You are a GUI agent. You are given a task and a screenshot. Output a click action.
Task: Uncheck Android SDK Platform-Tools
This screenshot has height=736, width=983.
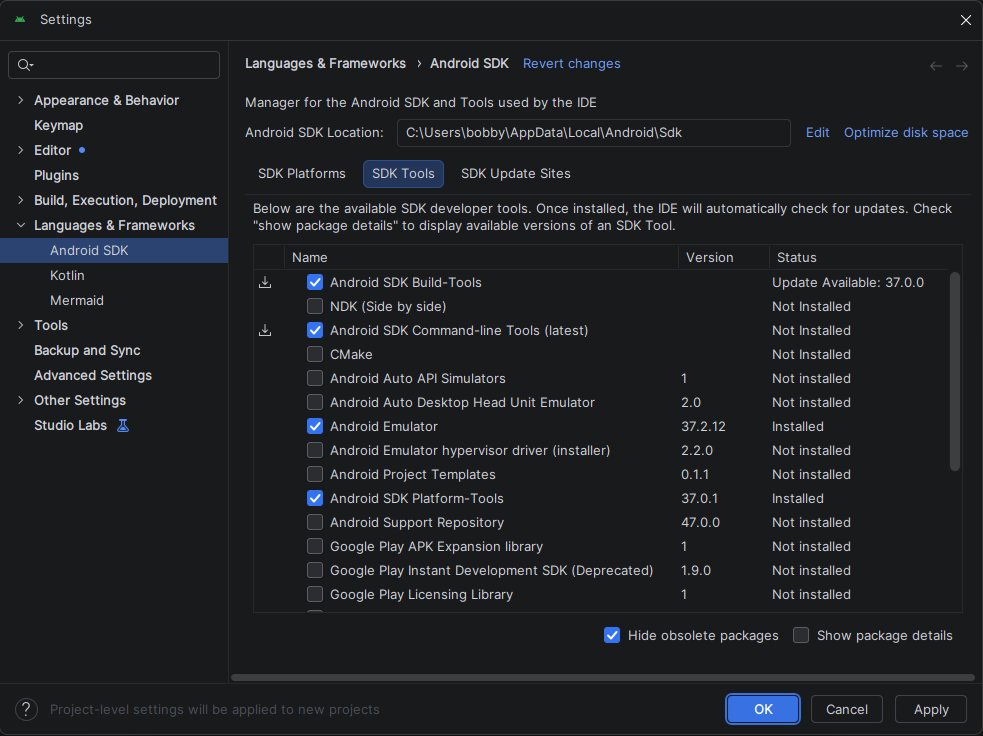pyautogui.click(x=315, y=498)
